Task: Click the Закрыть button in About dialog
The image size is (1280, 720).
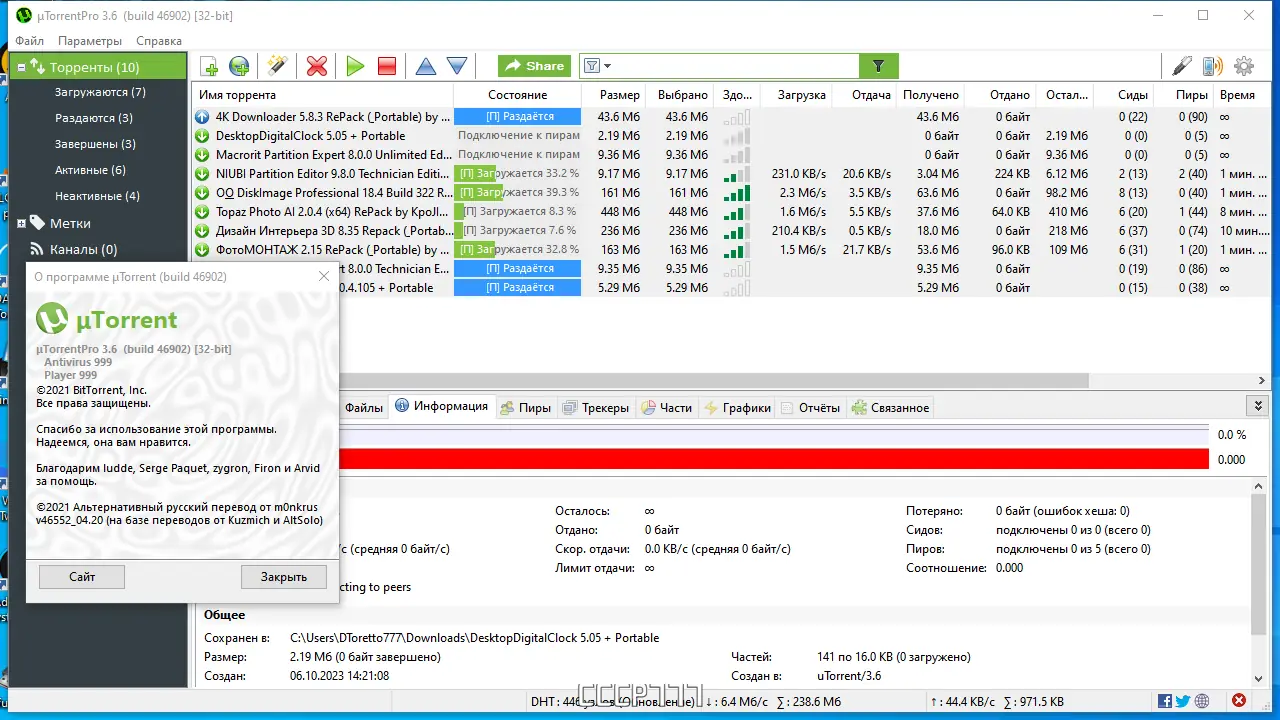Action: pyautogui.click(x=284, y=577)
